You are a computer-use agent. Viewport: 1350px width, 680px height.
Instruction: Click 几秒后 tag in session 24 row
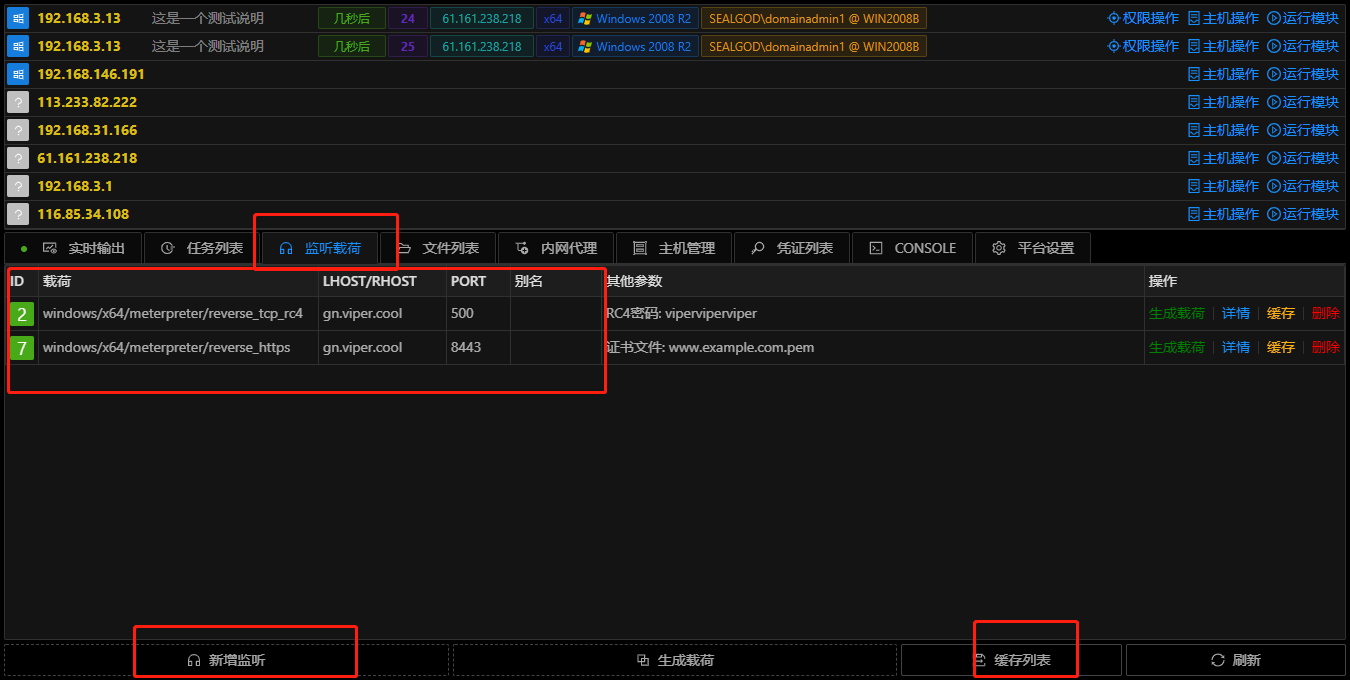click(352, 18)
